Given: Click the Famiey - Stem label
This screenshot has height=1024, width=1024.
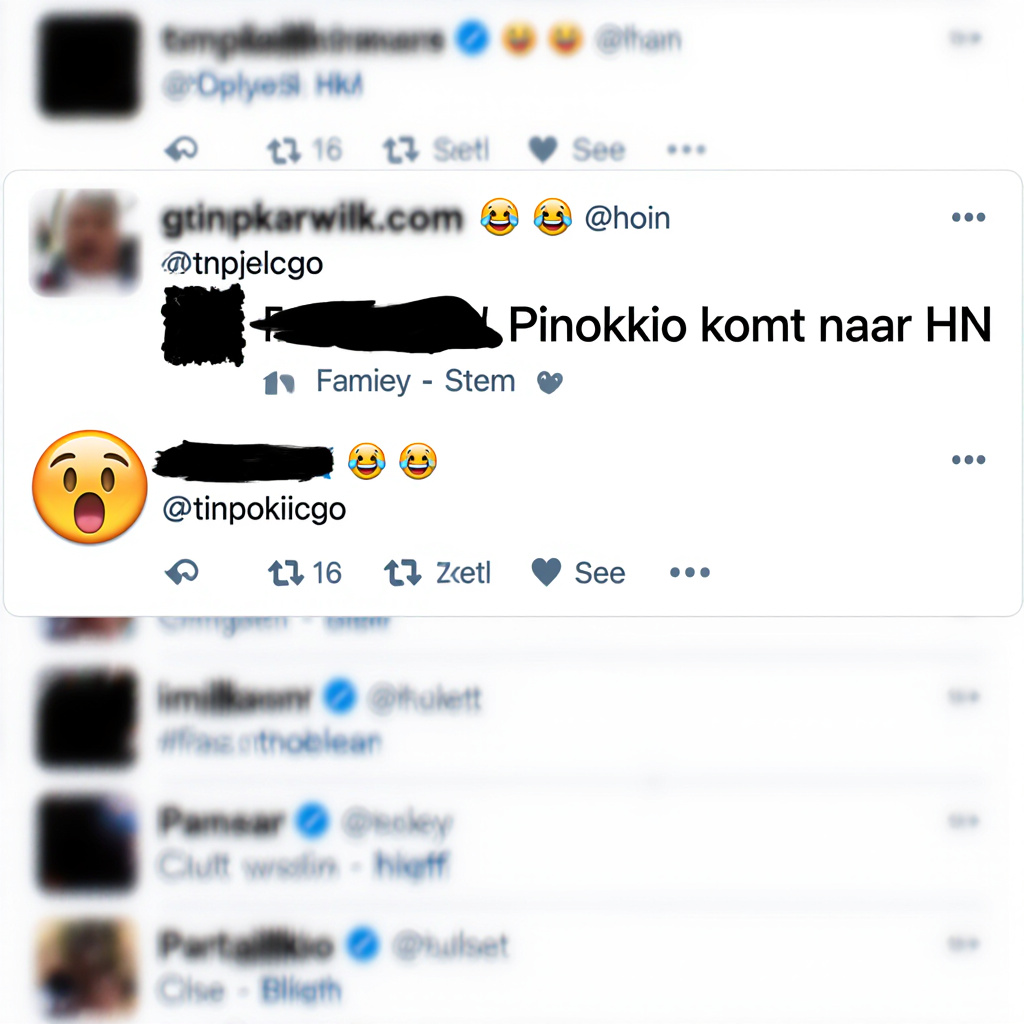Looking at the screenshot, I should tap(416, 381).
